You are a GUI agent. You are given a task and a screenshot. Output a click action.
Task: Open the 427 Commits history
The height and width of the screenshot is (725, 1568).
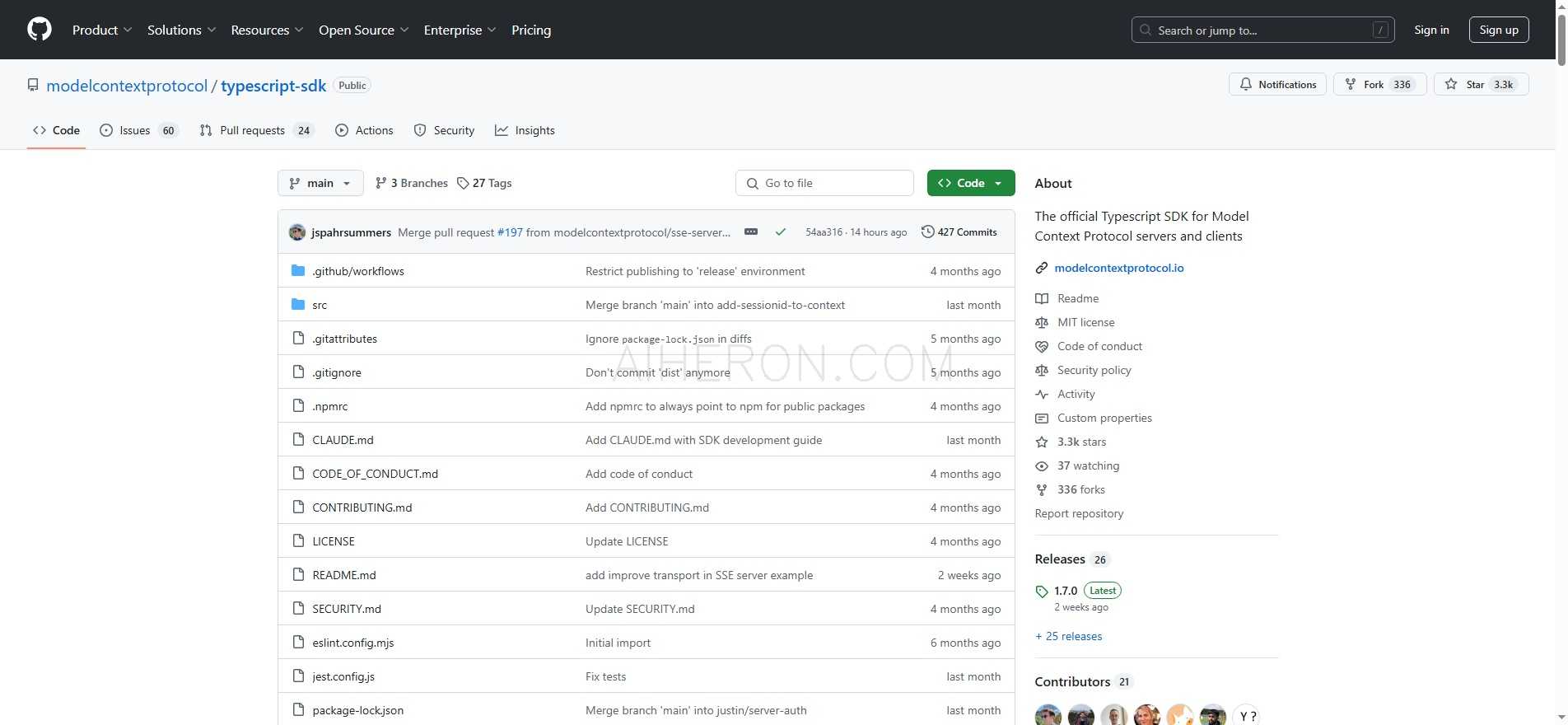[959, 232]
